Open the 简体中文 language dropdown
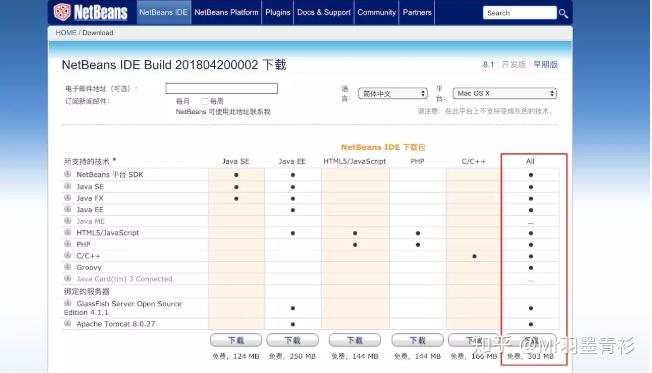 pyautogui.click(x=393, y=94)
